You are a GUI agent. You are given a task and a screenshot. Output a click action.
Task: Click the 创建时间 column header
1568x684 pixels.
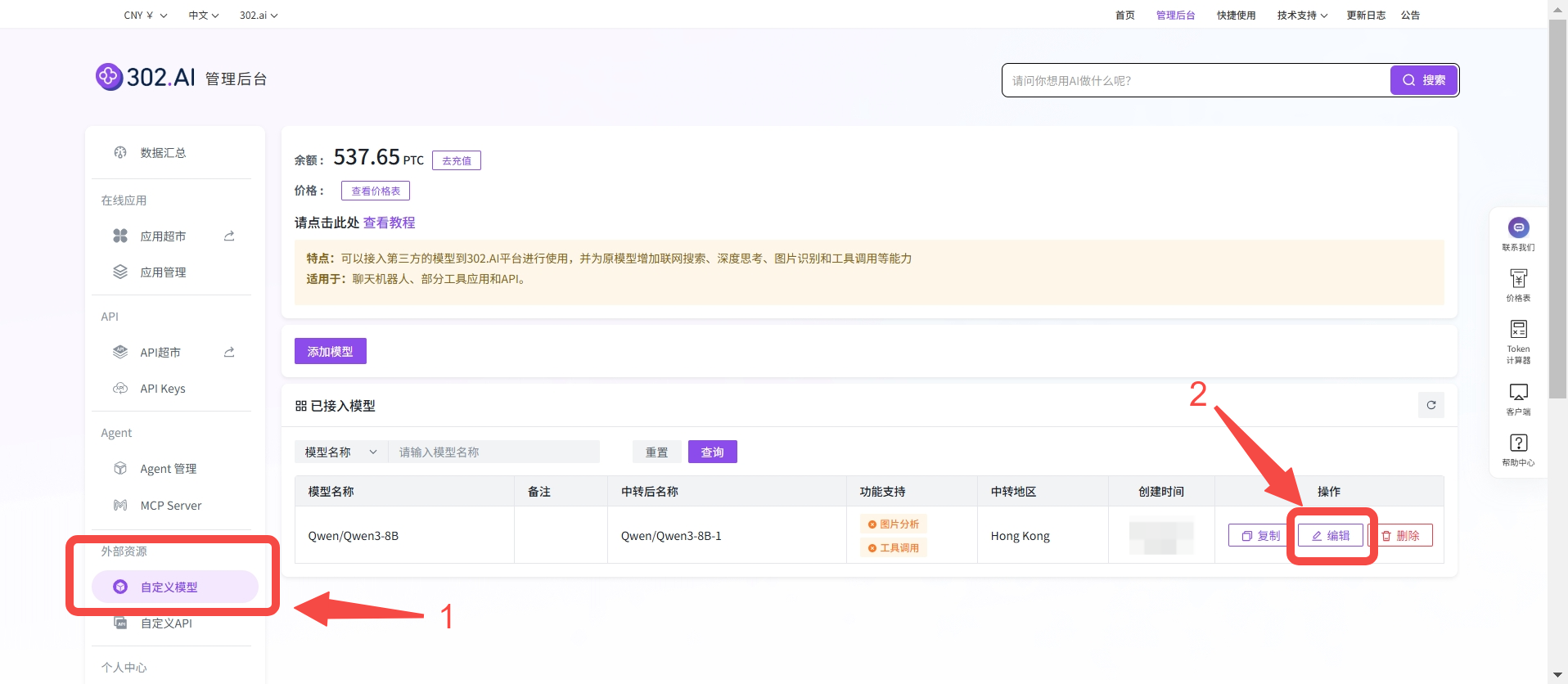1161,491
